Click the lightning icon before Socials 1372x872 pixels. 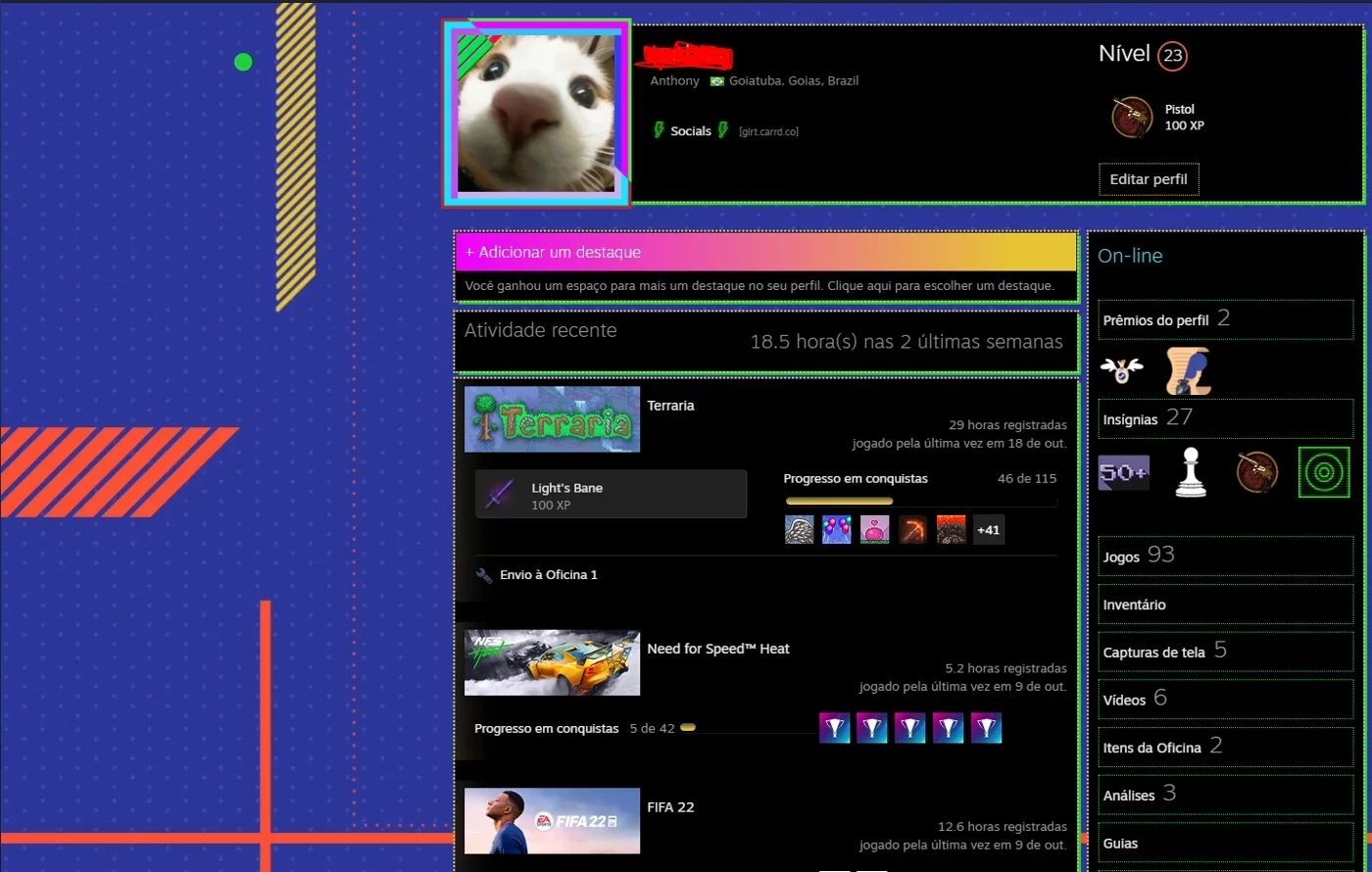pos(659,130)
